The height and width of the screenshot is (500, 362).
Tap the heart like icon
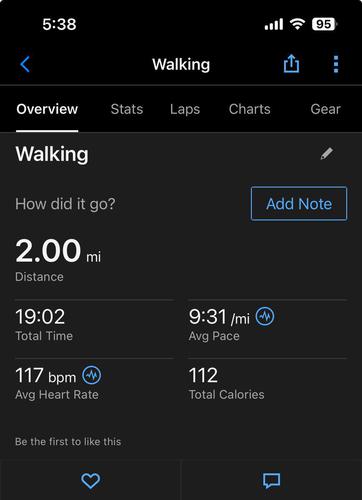[91, 481]
